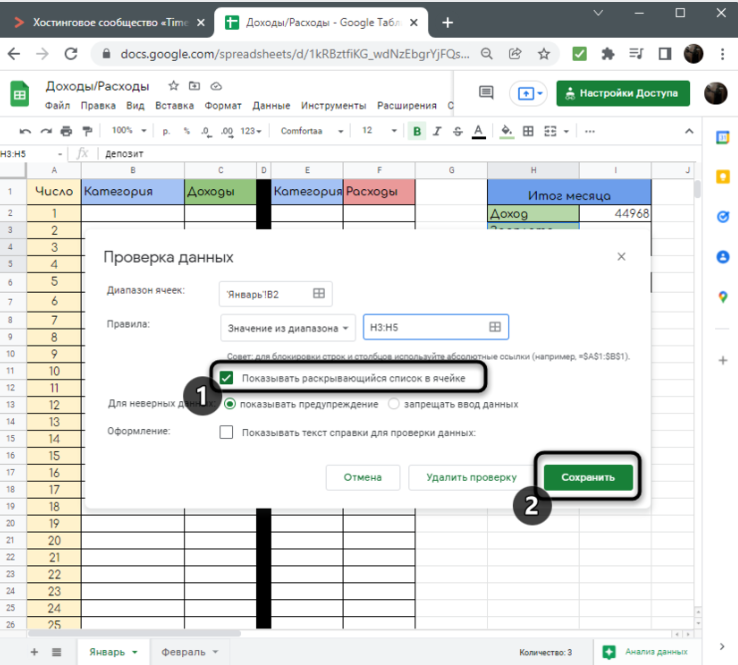738x665 pixels.
Task: Open the Вставка menu
Action: (175, 106)
